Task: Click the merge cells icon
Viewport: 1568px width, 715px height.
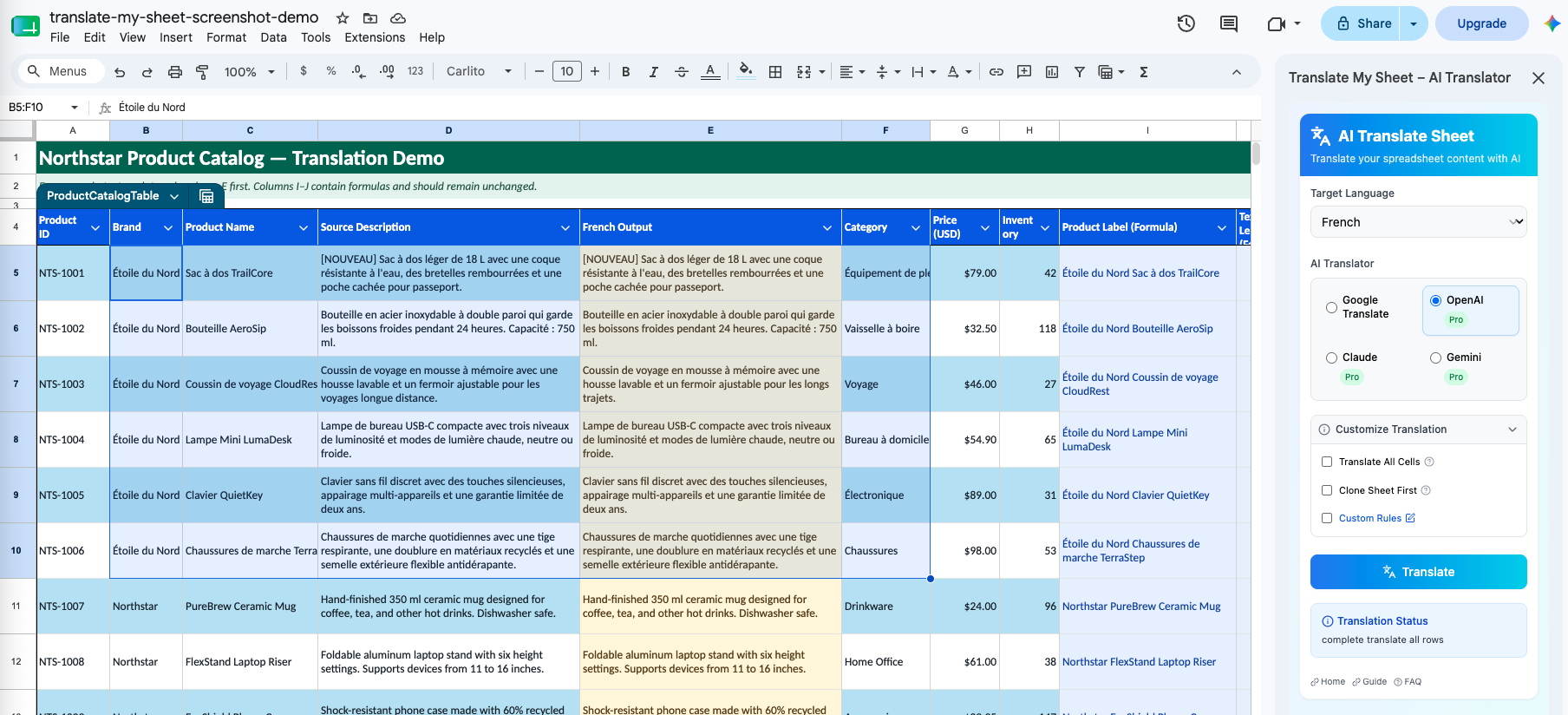Action: 804,72
